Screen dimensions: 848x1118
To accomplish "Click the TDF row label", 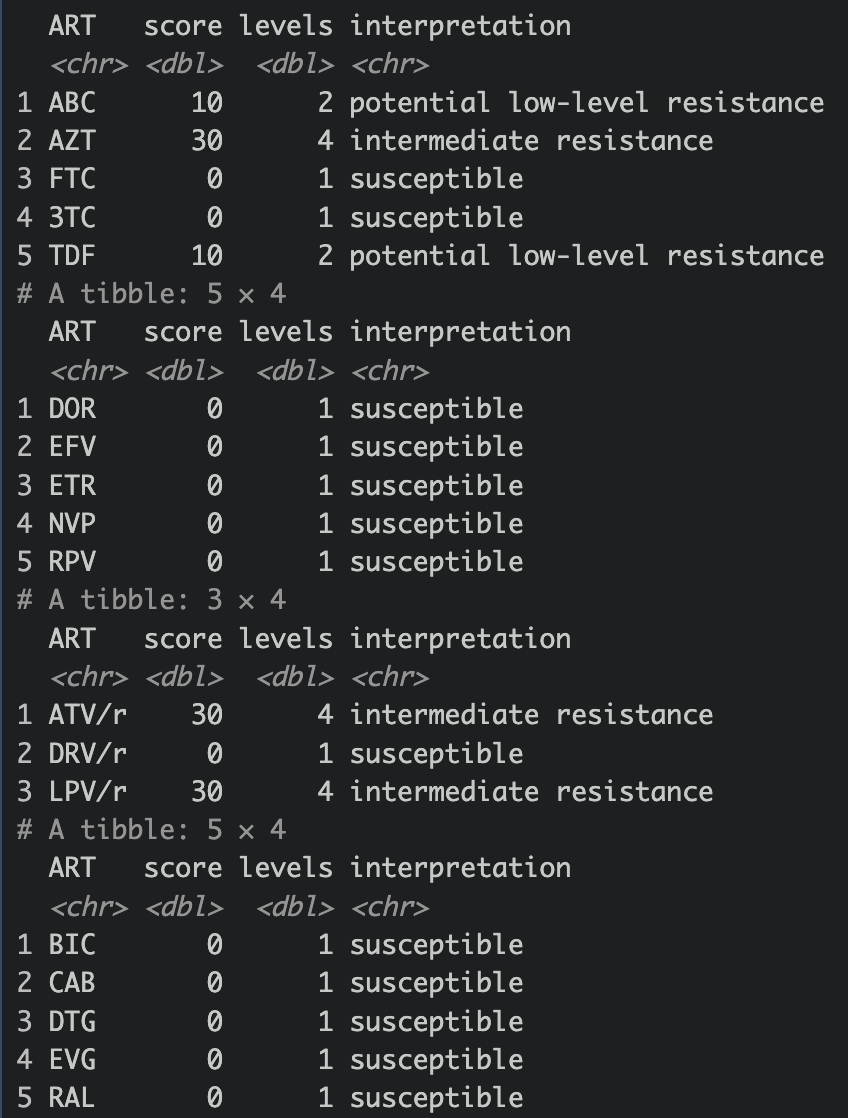I will tap(72, 256).
